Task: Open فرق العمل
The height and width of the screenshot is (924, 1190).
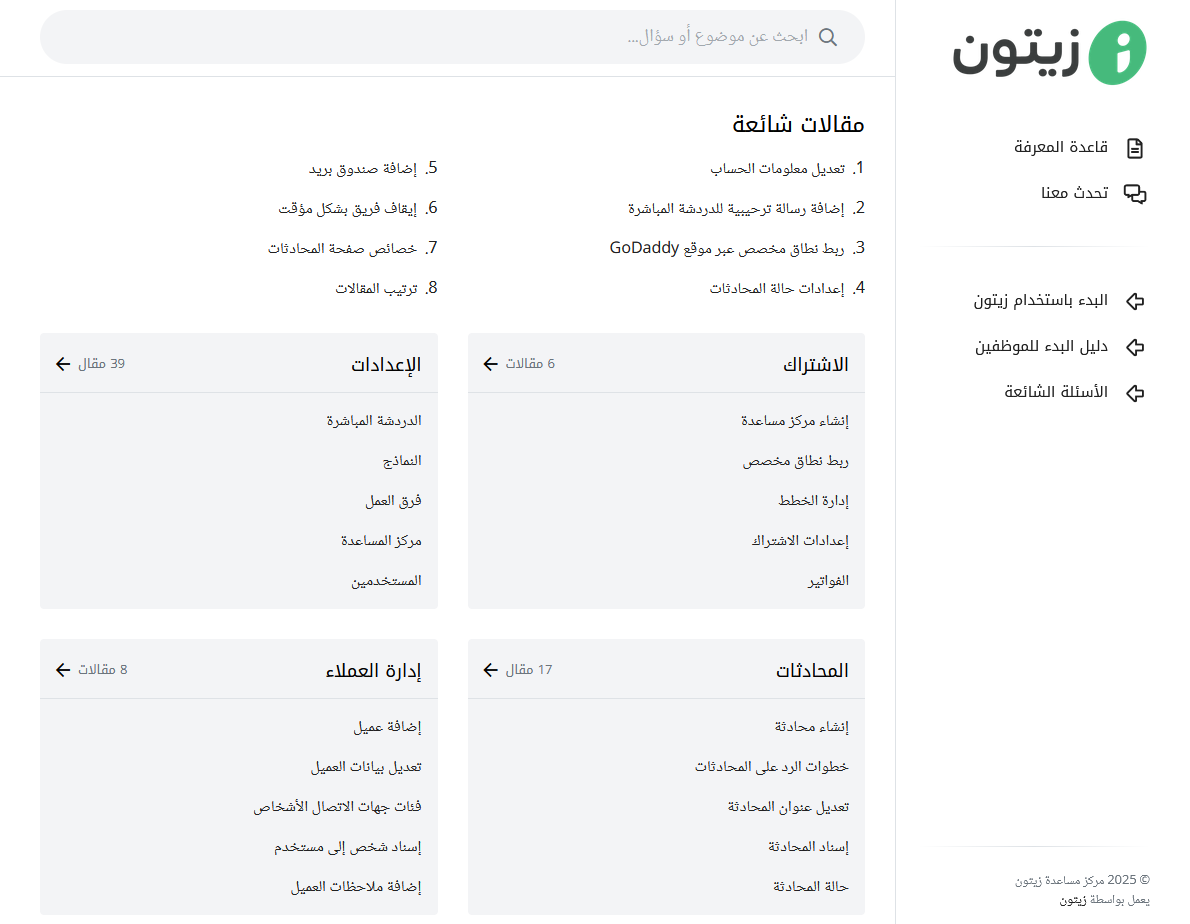Action: tap(393, 501)
